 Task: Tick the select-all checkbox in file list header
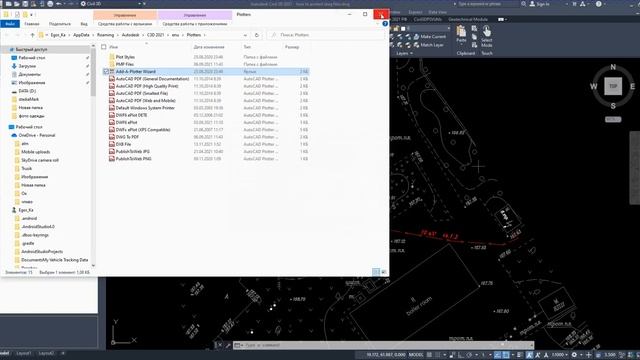click(104, 47)
